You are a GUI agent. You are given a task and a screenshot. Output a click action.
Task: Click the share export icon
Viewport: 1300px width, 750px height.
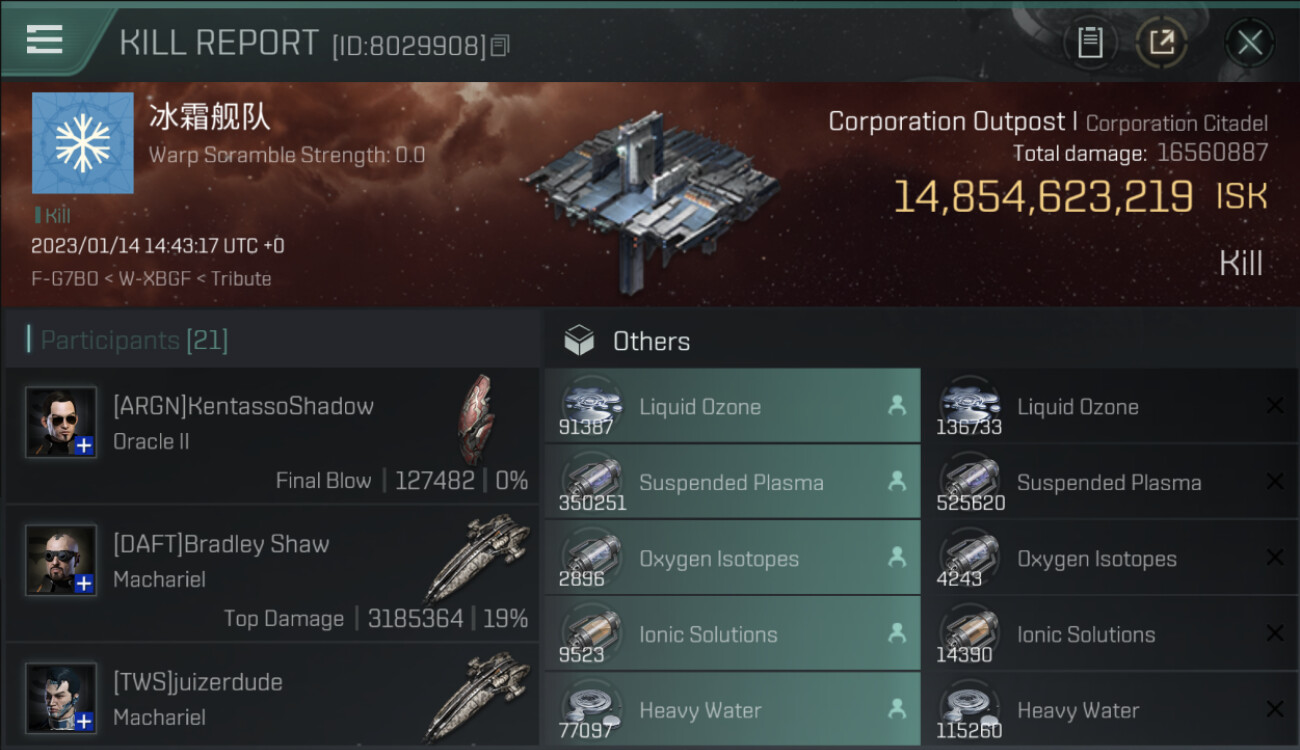coord(1161,42)
